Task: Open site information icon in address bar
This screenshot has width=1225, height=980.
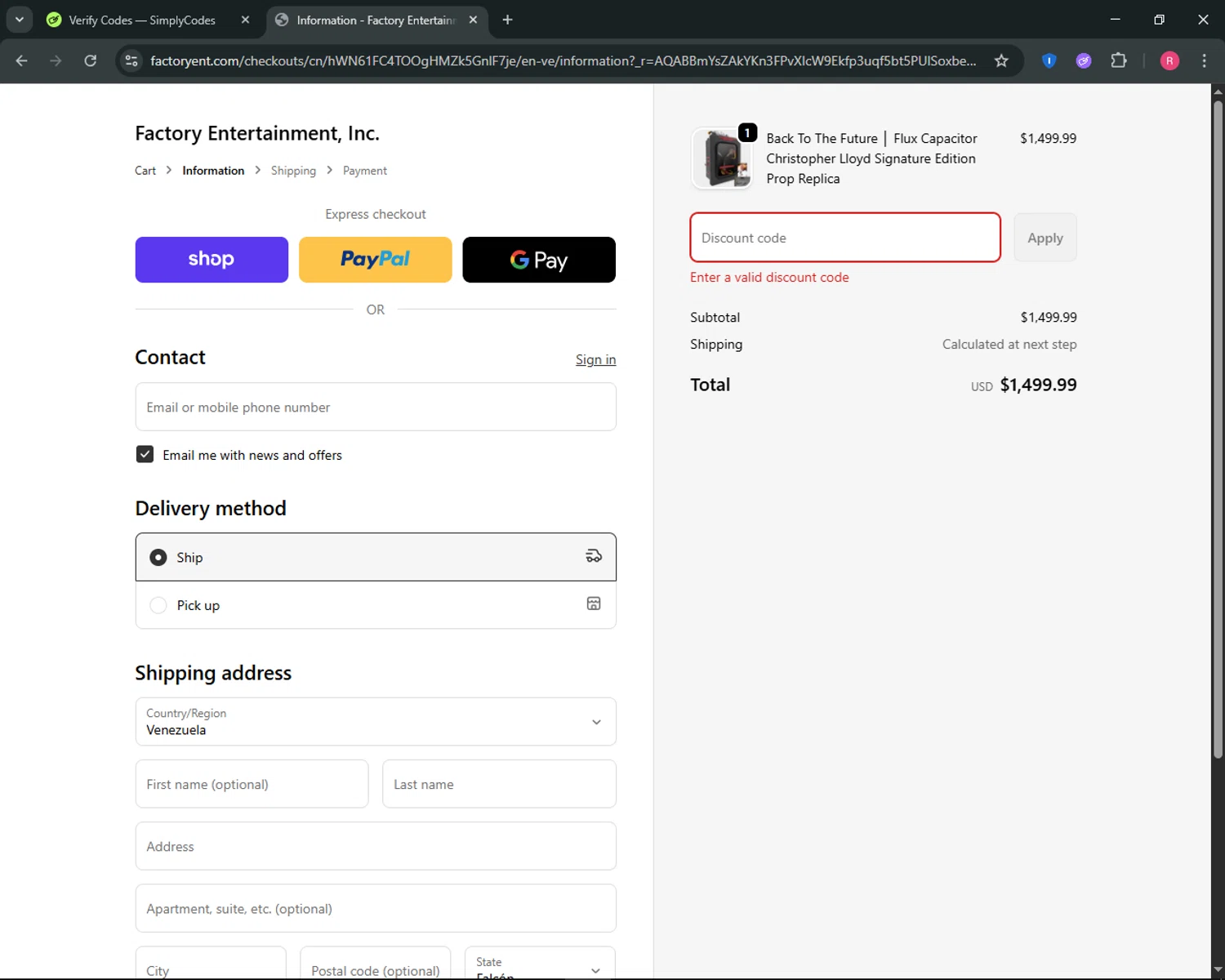Action: click(131, 60)
